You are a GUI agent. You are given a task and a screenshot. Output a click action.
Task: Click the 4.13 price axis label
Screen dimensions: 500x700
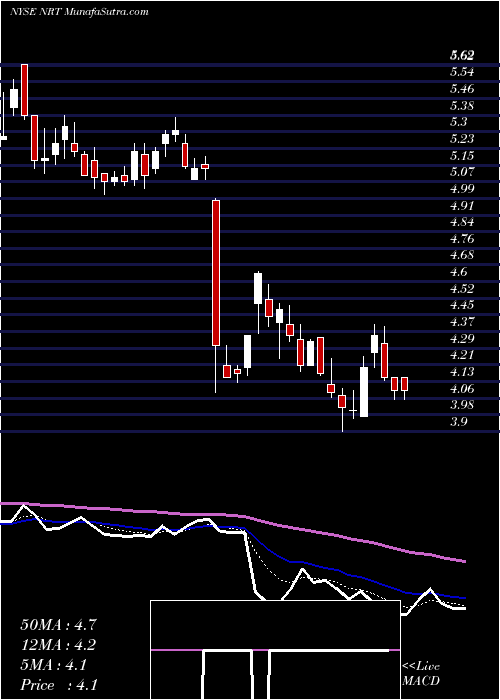coord(462,372)
